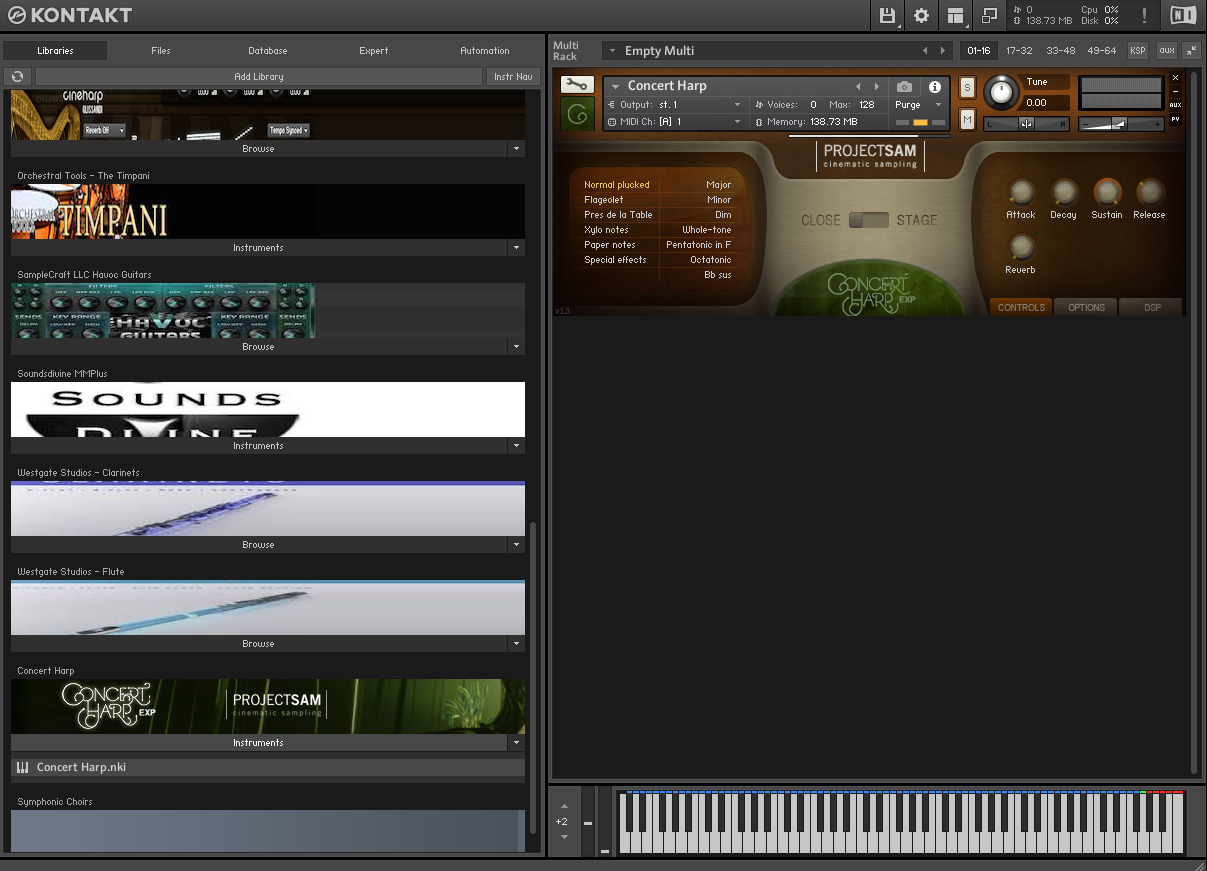This screenshot has width=1207, height=871.
Task: Expand the Timpani library options arrow
Action: click(x=516, y=248)
